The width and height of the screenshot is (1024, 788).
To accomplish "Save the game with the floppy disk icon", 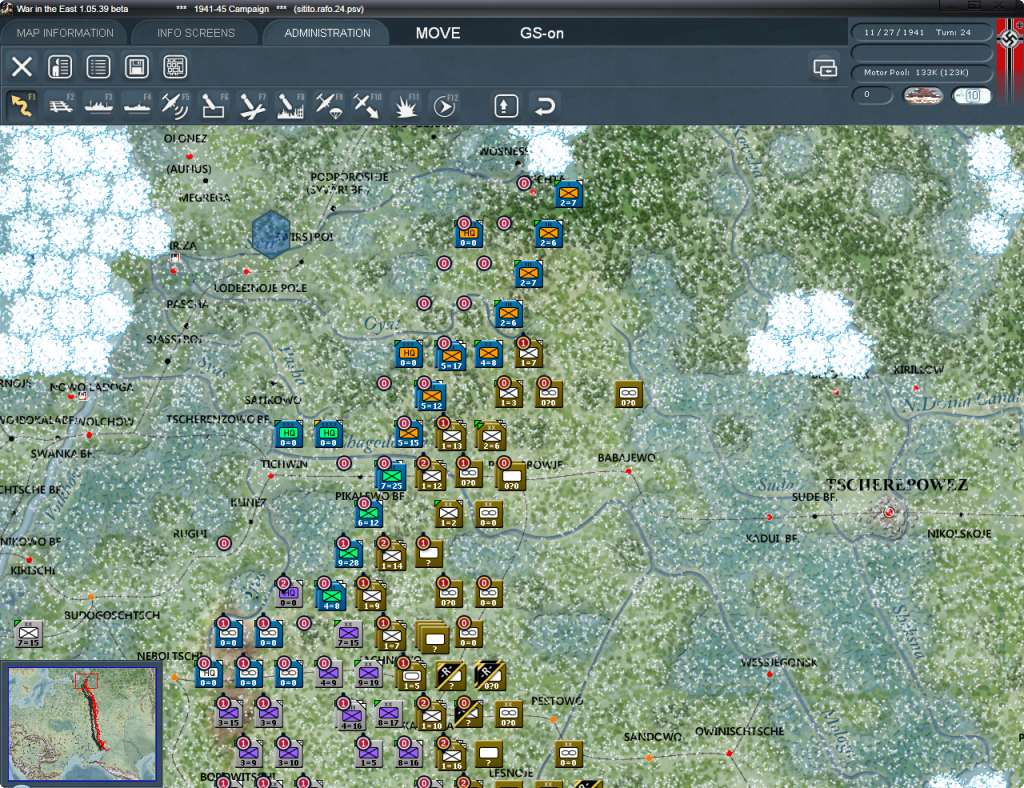I will pos(136,67).
